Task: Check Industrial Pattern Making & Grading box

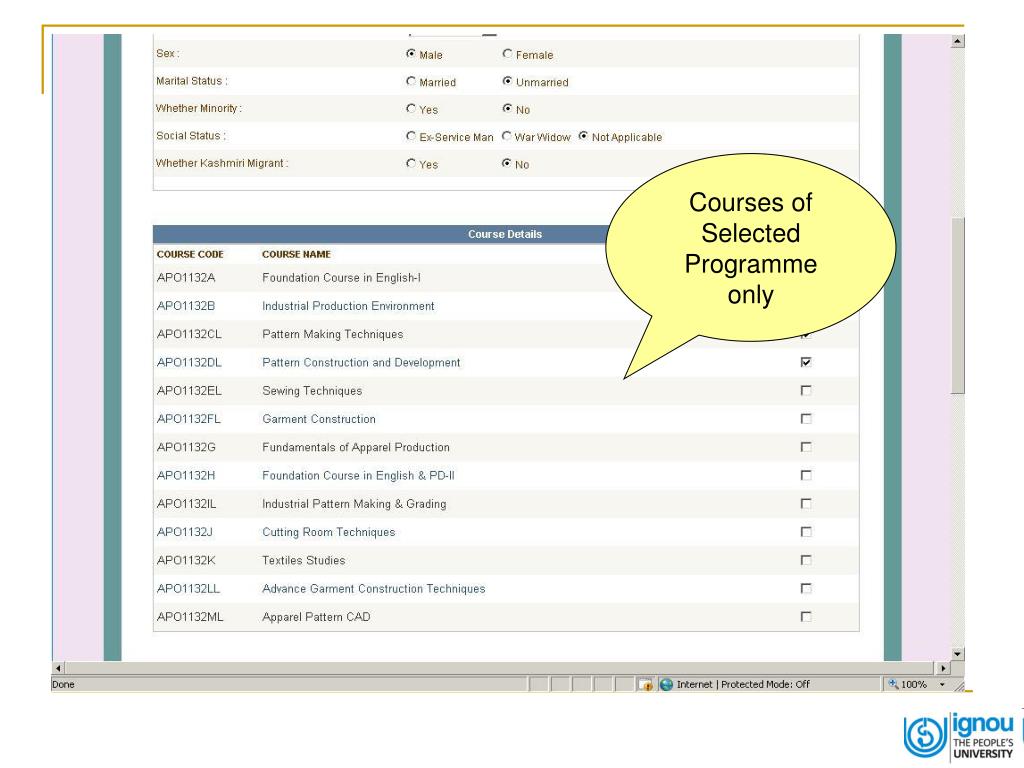Action: click(806, 504)
